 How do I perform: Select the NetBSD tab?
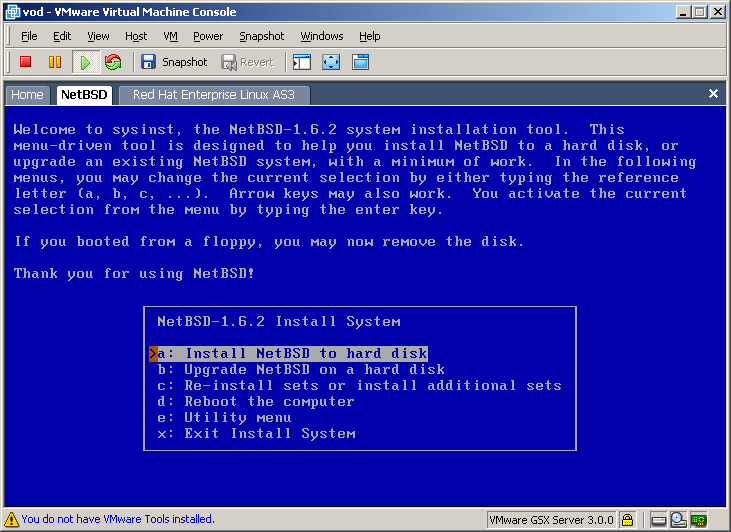pos(84,95)
